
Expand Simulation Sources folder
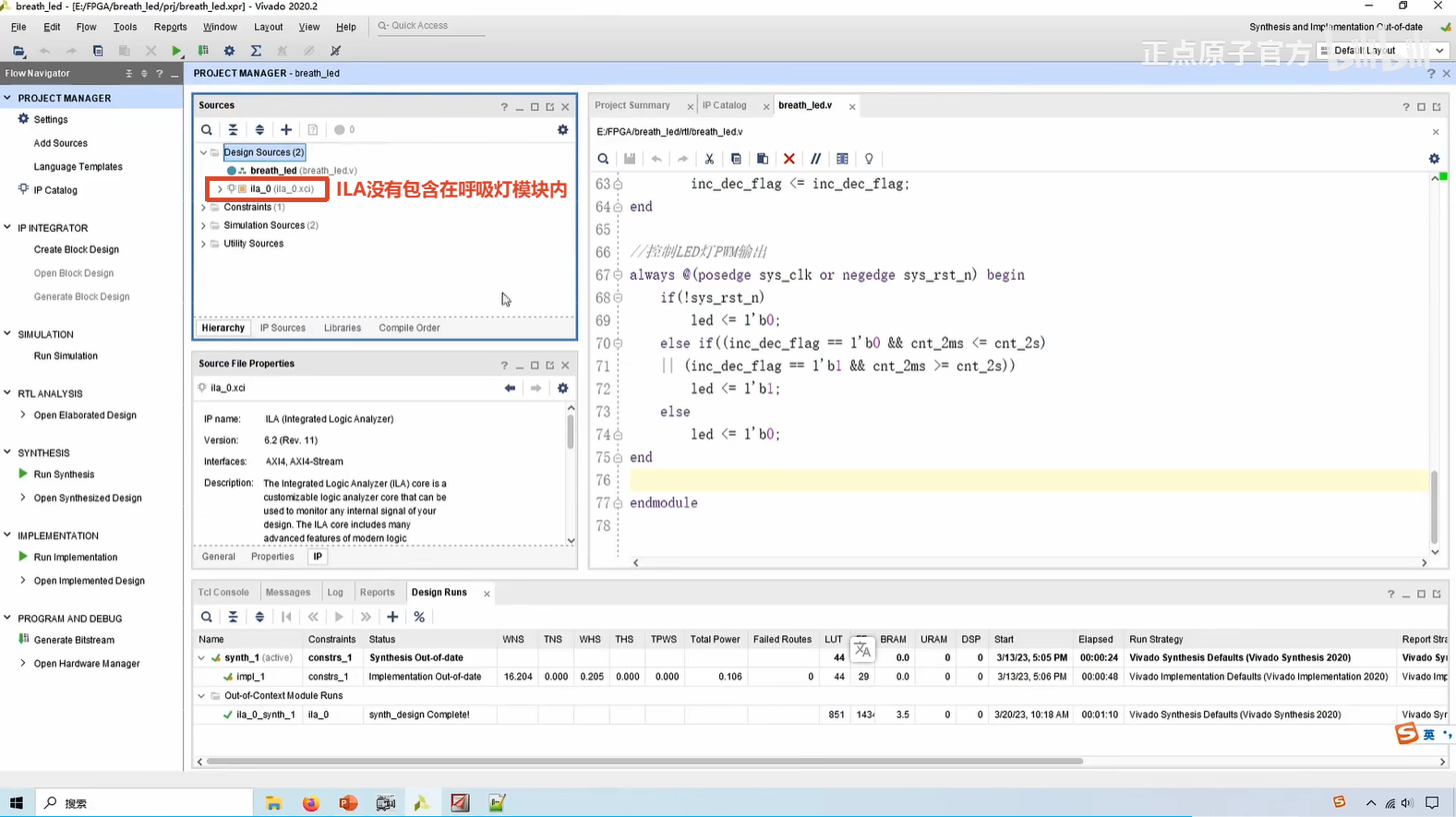click(204, 225)
